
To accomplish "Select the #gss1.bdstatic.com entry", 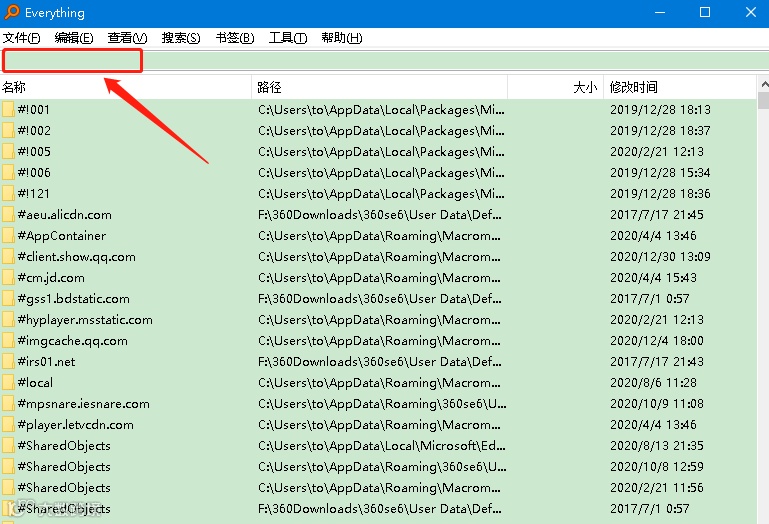I will tap(73, 298).
